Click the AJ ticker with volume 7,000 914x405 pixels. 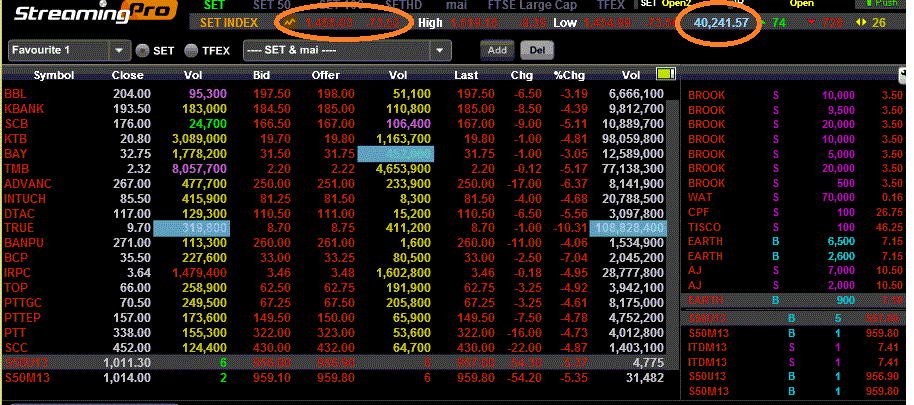[x=695, y=270]
